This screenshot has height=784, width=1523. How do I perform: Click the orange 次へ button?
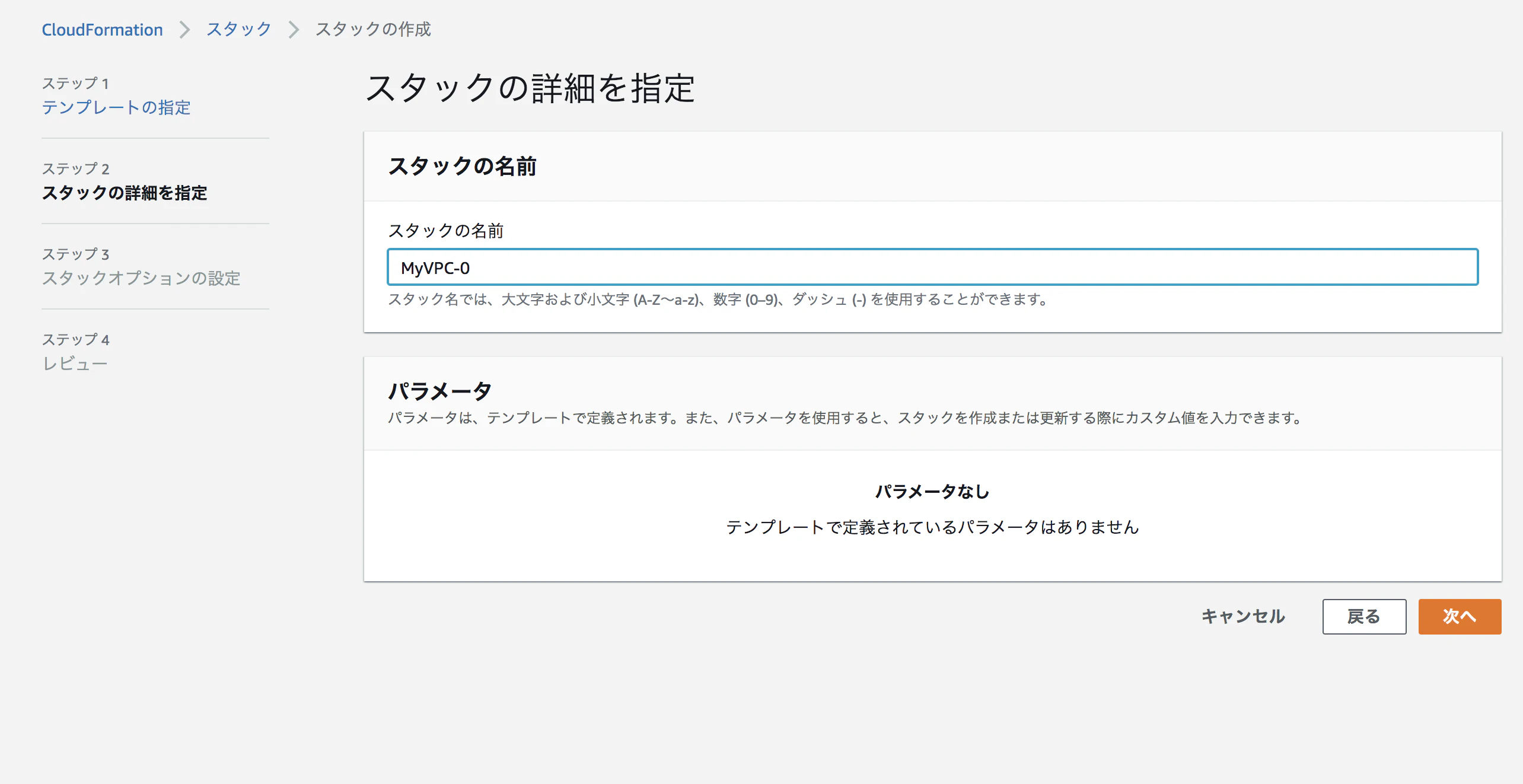[x=1460, y=617]
